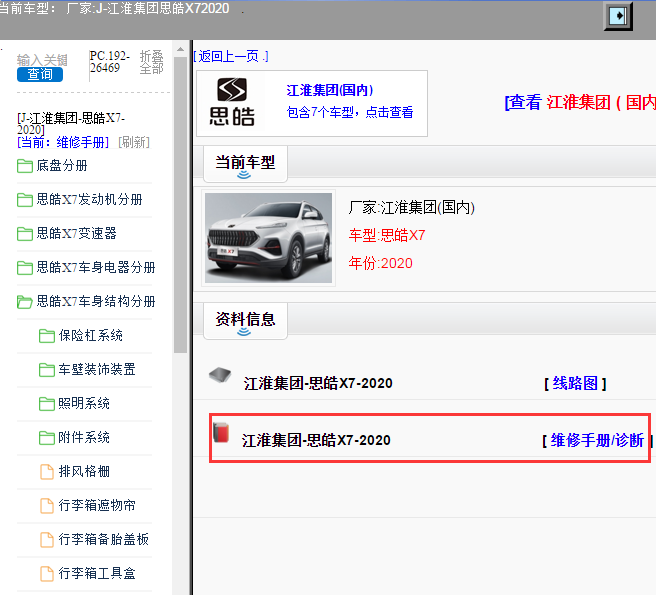
Task: Open the 行李箱备胎盖板 document
Action: click(104, 539)
